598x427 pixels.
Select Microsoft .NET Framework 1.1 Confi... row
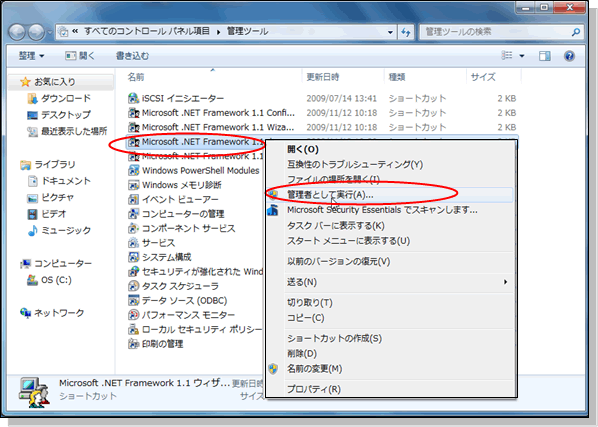322,113
